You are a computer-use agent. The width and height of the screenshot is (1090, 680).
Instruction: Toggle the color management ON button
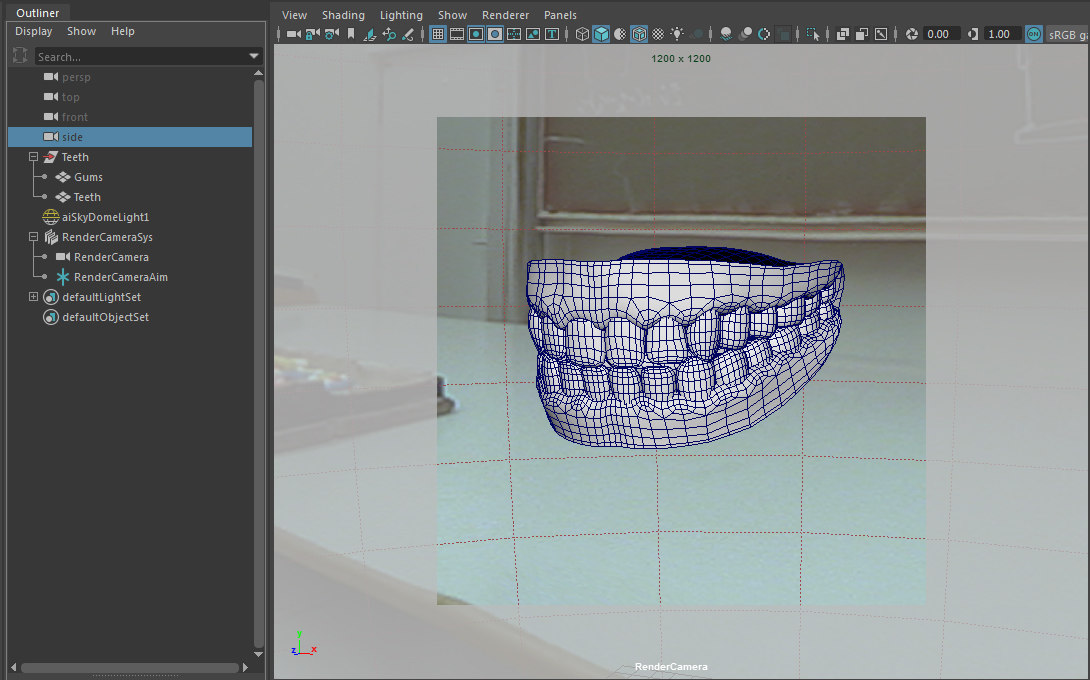coord(1033,34)
